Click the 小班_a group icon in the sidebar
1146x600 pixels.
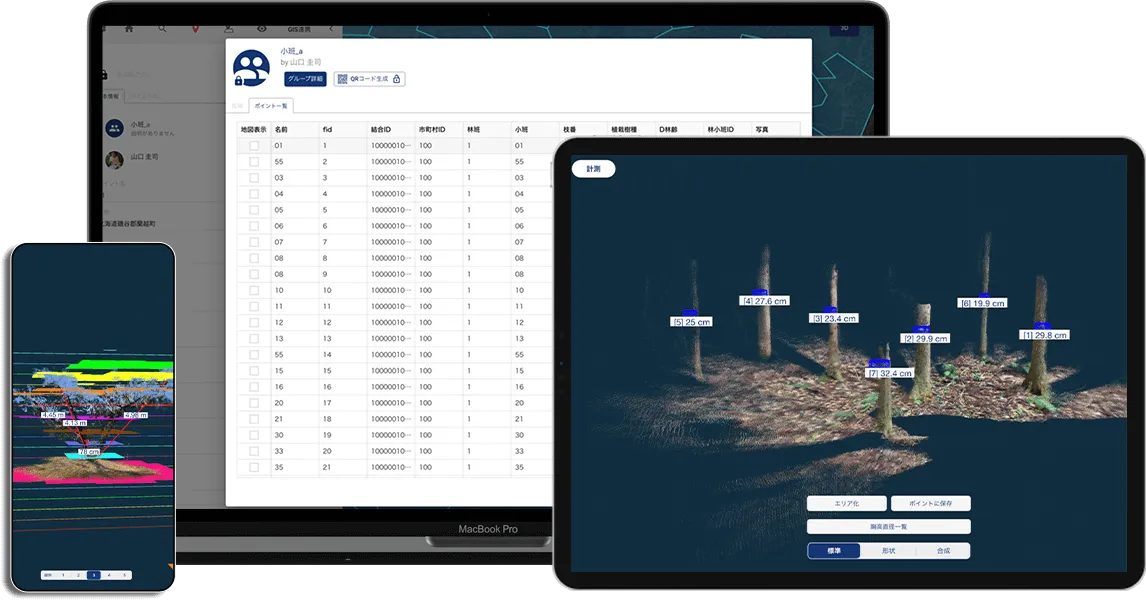115,127
